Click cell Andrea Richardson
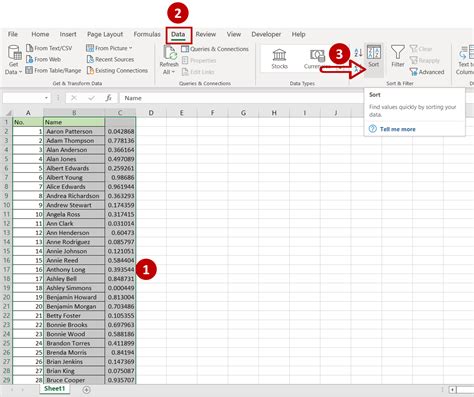 (74, 196)
